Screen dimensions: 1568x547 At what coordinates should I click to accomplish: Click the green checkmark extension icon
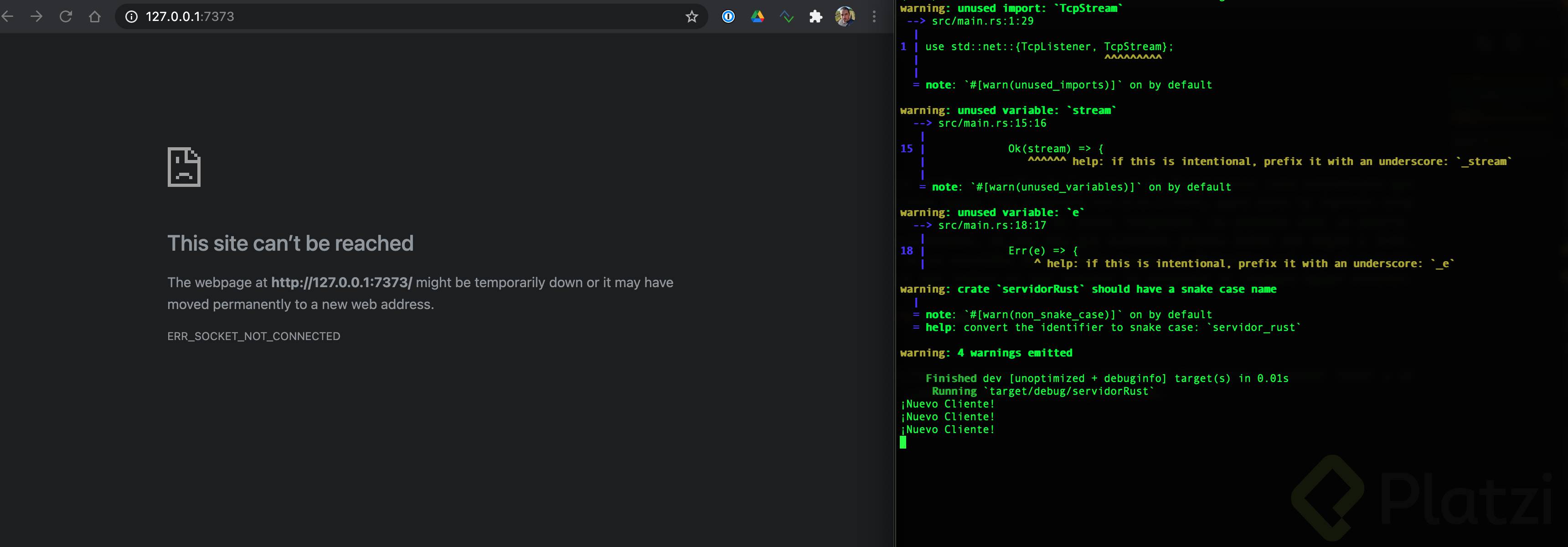786,16
